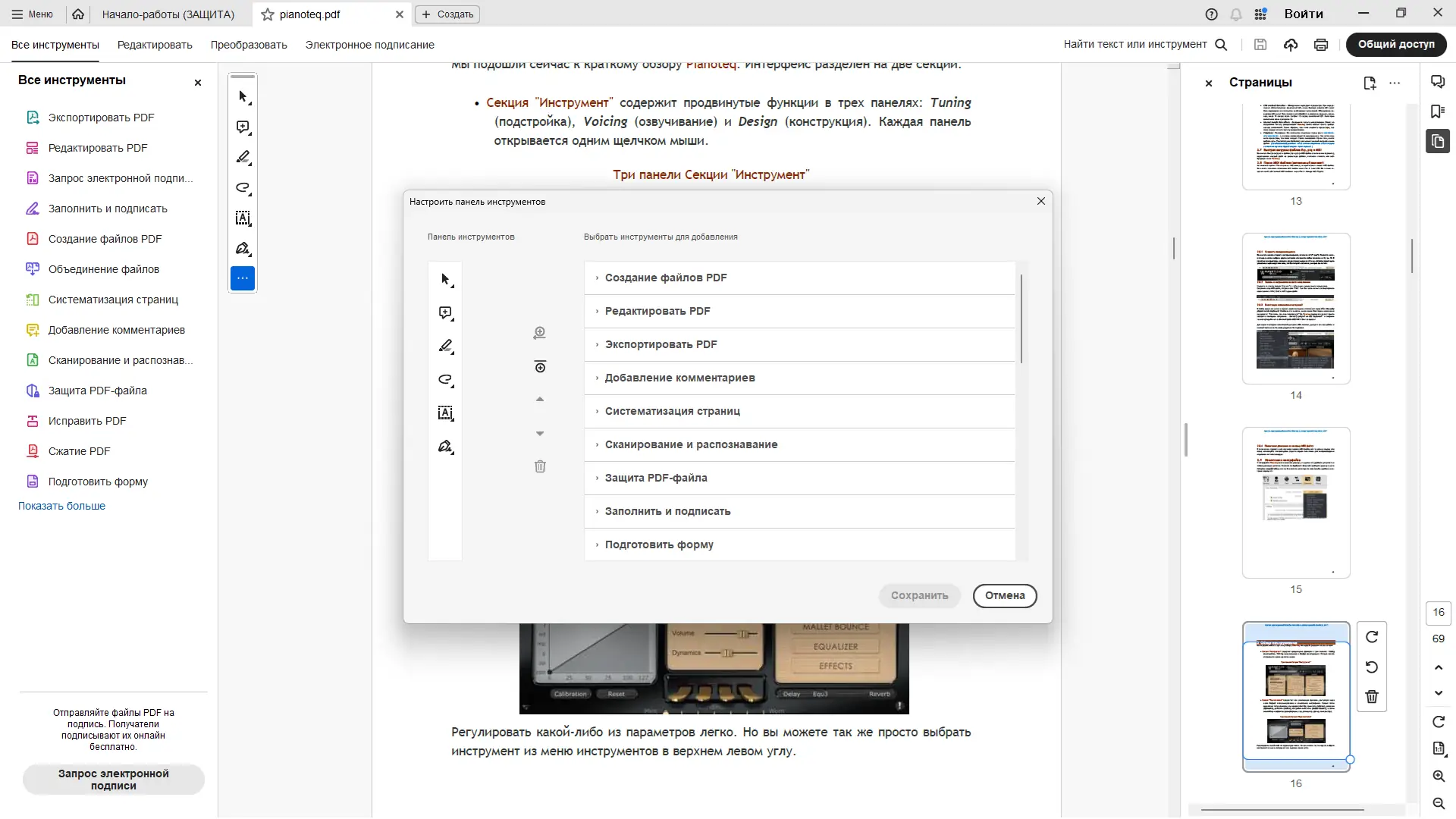Image resolution: width=1456 pixels, height=819 pixels.
Task: Select text recognition tool in dialog toolbar
Action: [445, 413]
